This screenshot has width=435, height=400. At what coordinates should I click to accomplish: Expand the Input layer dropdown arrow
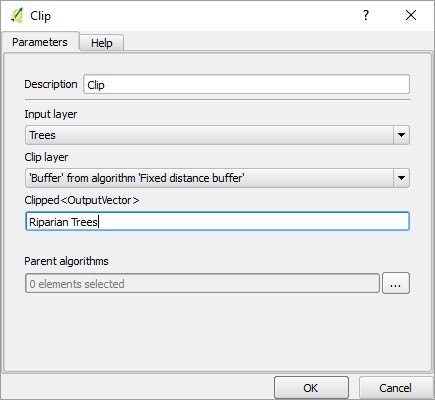401,135
